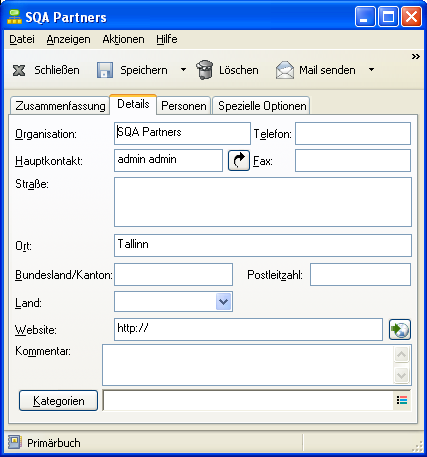Screen dimensions: 427x457
Task: Click into the Kommentar text area
Action: click(248, 365)
